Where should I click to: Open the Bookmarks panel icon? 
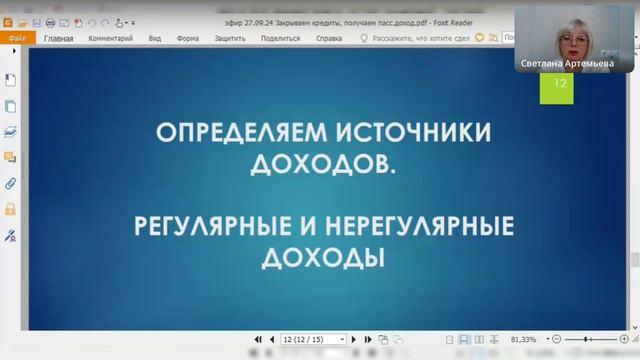10,80
